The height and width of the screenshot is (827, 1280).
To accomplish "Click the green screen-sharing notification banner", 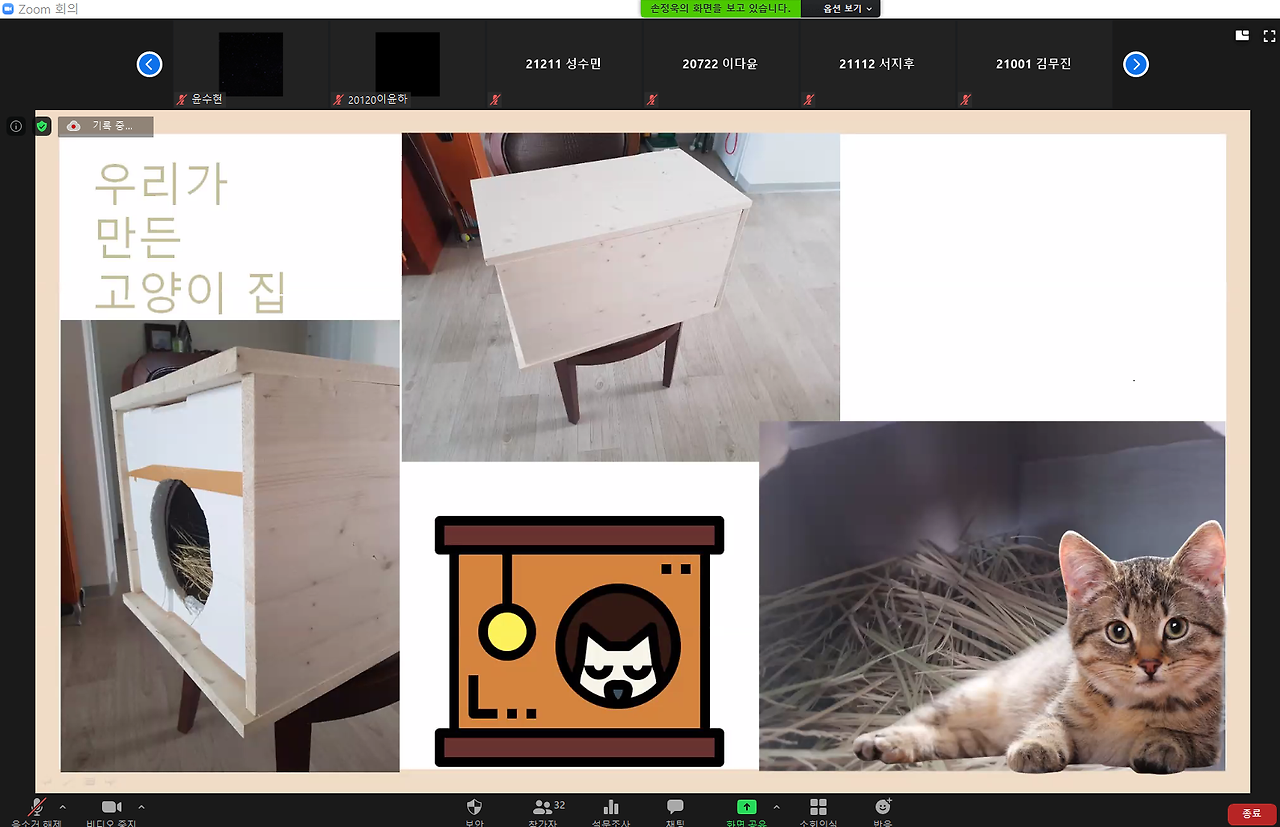I will click(x=720, y=8).
